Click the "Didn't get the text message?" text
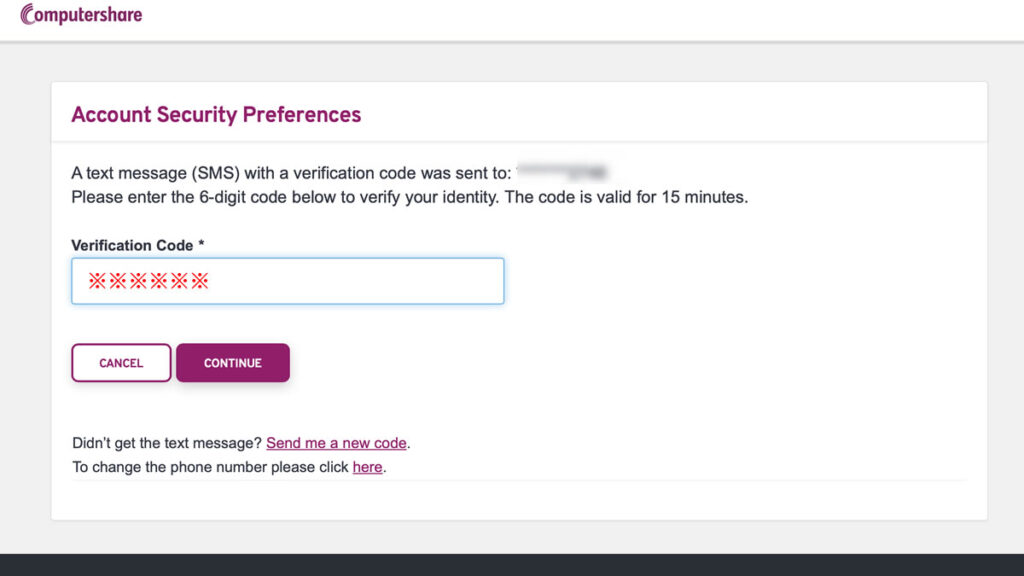The height and width of the screenshot is (576, 1024). pos(167,443)
